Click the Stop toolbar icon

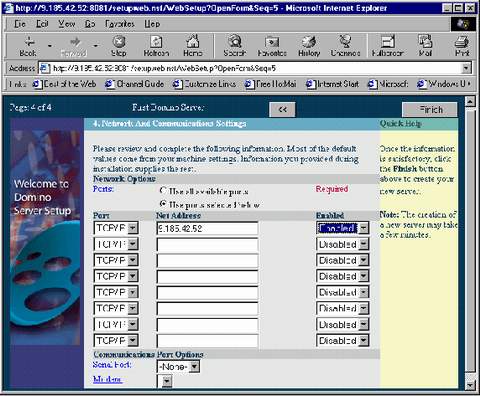119,42
